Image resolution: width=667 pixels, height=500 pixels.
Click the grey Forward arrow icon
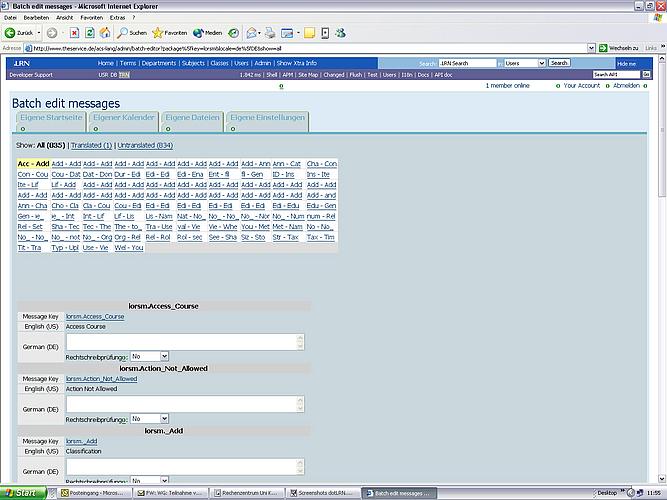coord(52,33)
